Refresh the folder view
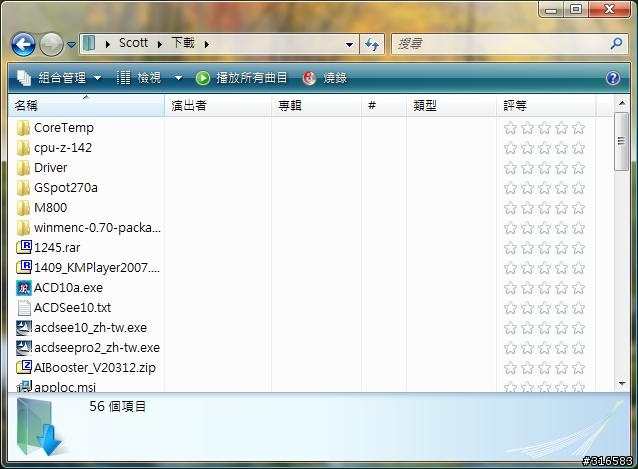This screenshot has height=469, width=638. coord(372,44)
